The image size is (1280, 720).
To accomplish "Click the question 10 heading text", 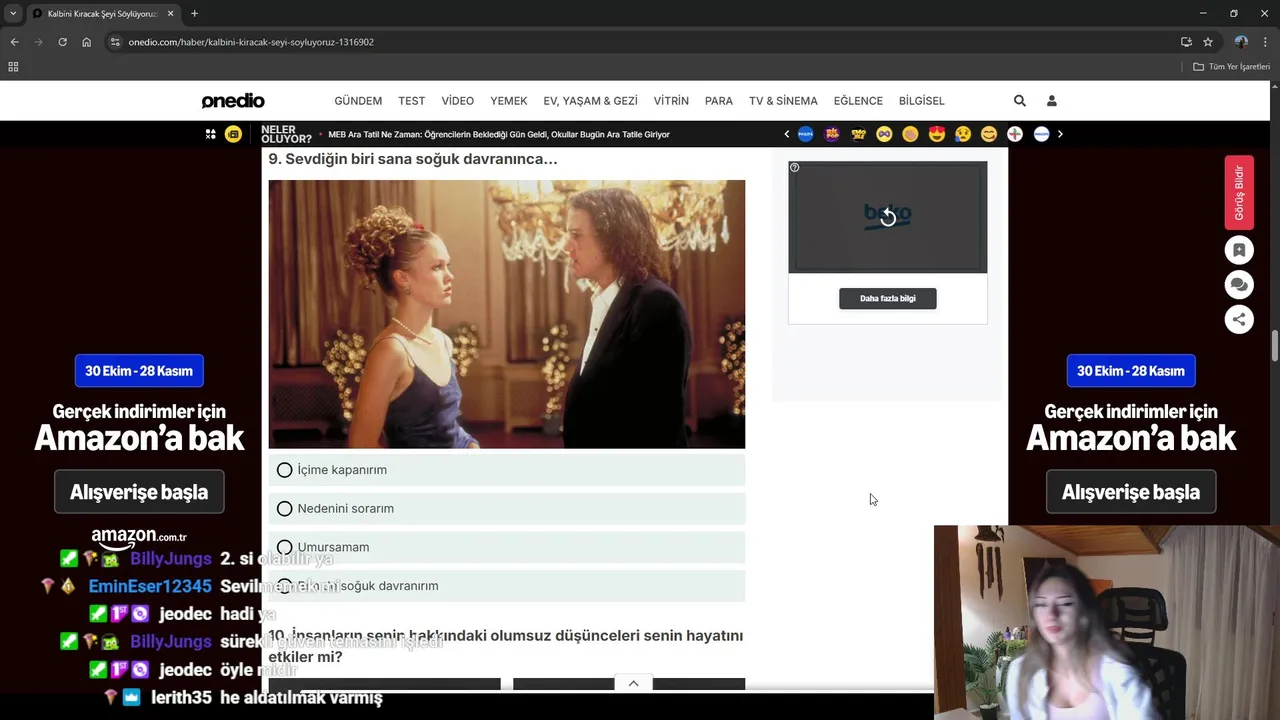I will tap(506, 646).
